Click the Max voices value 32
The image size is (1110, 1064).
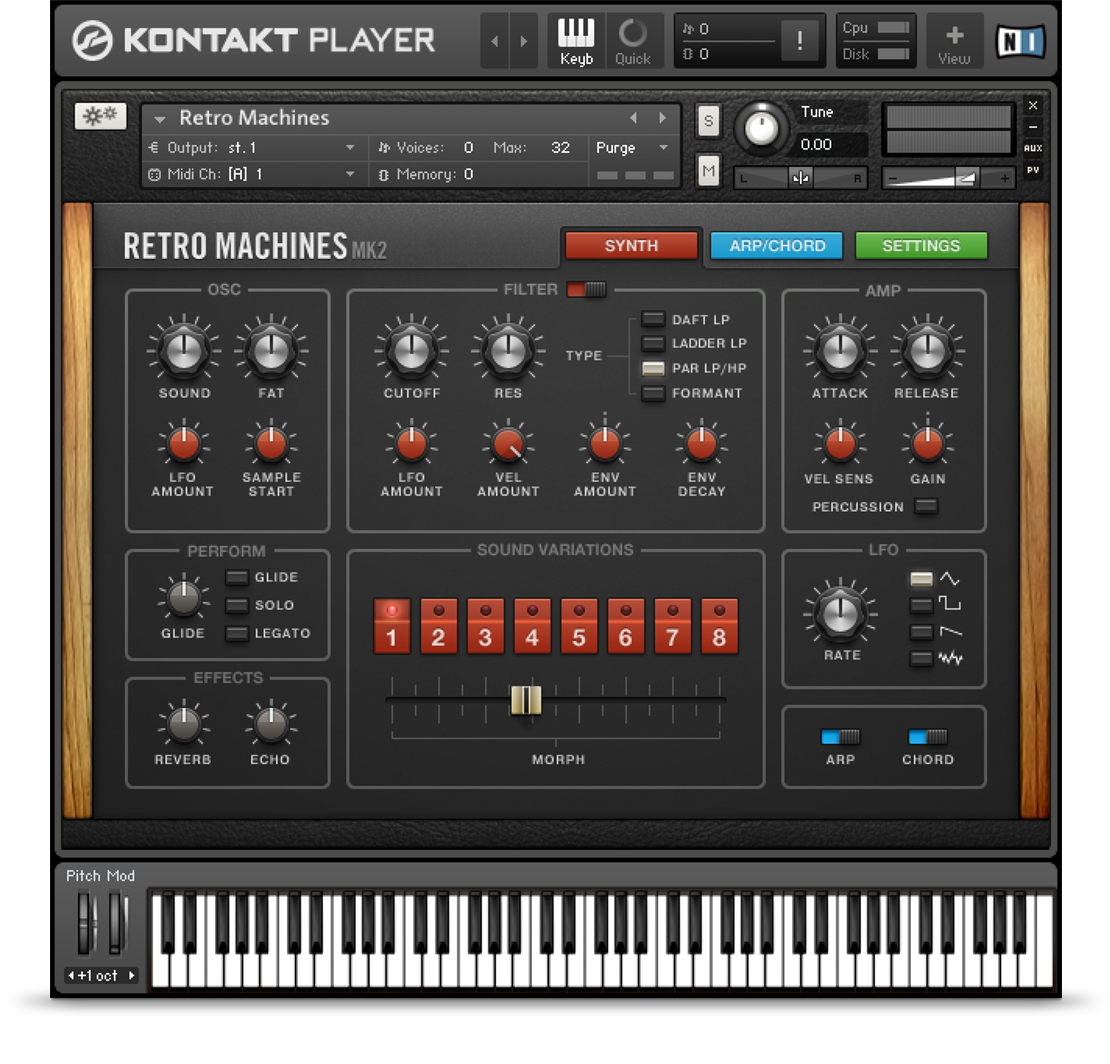[x=560, y=147]
